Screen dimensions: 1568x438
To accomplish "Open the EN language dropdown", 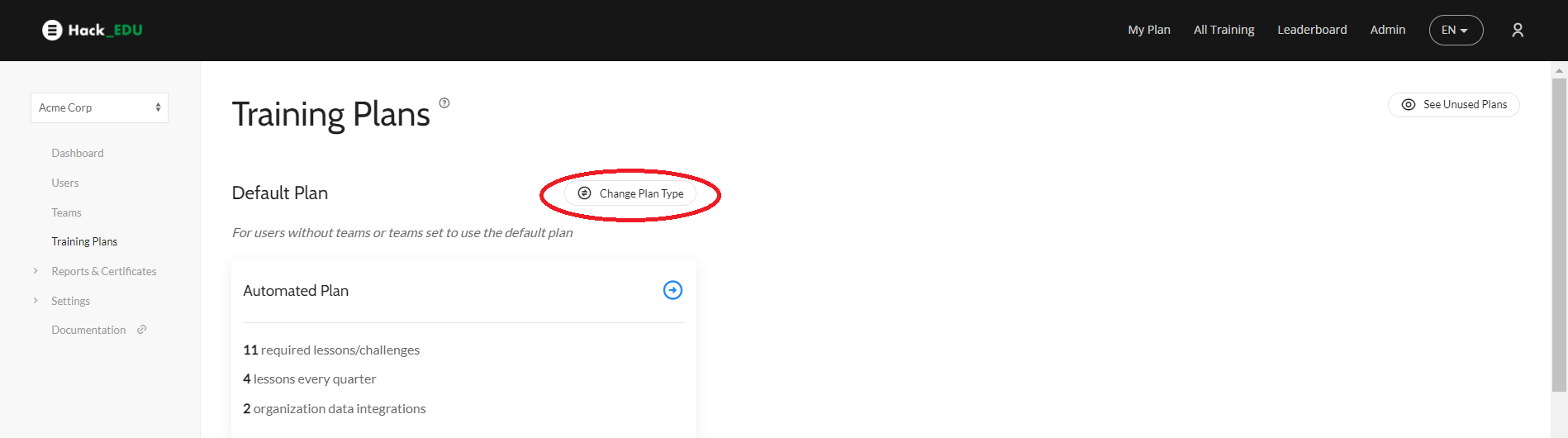I will point(1456,31).
